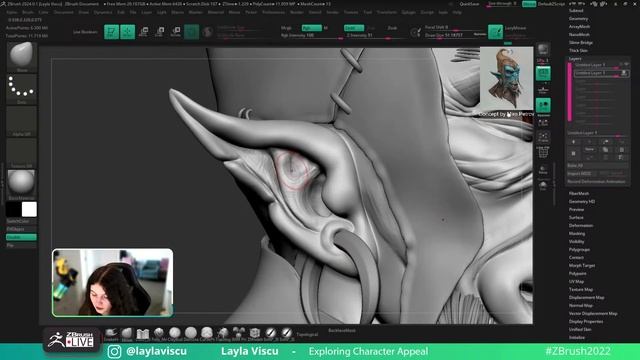Open the Material menu
Image resolution: width=640 pixels, height=360 pixels.
tap(216, 12)
